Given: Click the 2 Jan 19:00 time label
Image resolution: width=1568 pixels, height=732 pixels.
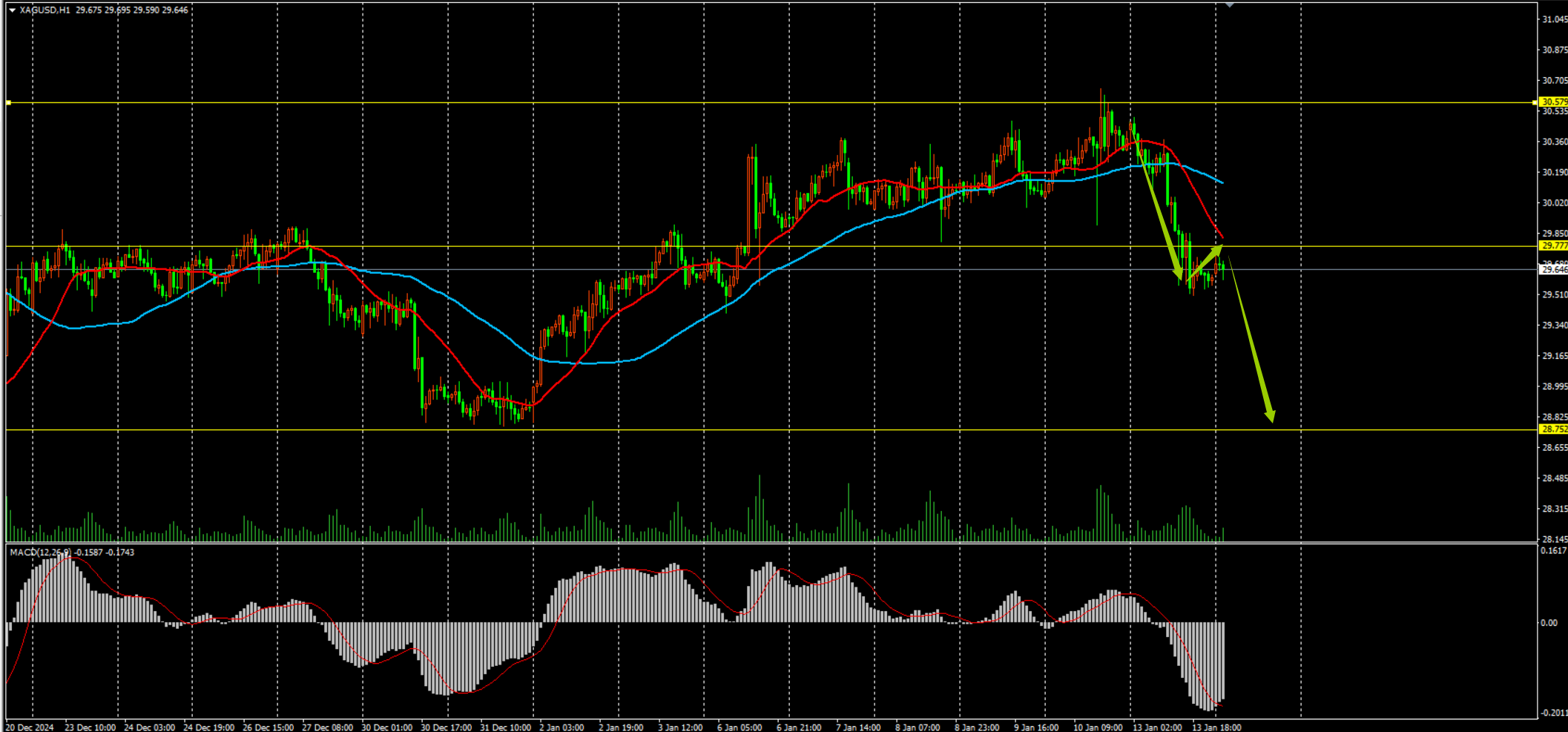Looking at the screenshot, I should 621,728.
